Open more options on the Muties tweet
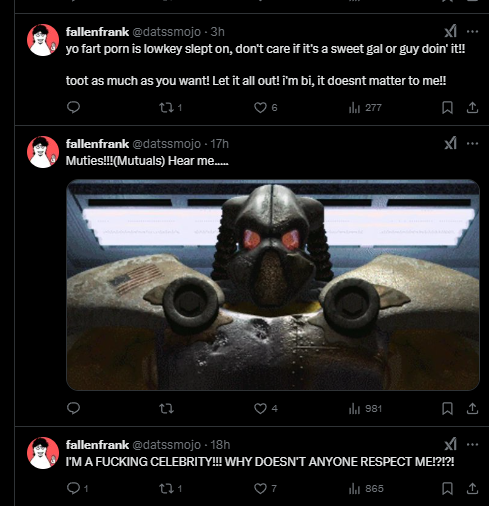Screen dimensions: 489x506 [472, 144]
